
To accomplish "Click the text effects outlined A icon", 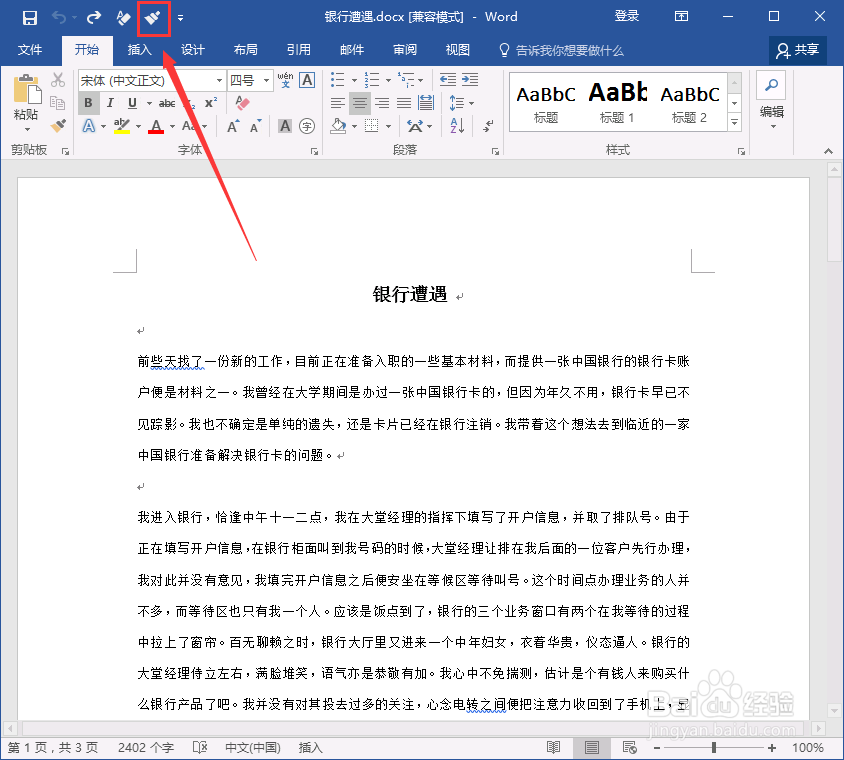I will (89, 126).
